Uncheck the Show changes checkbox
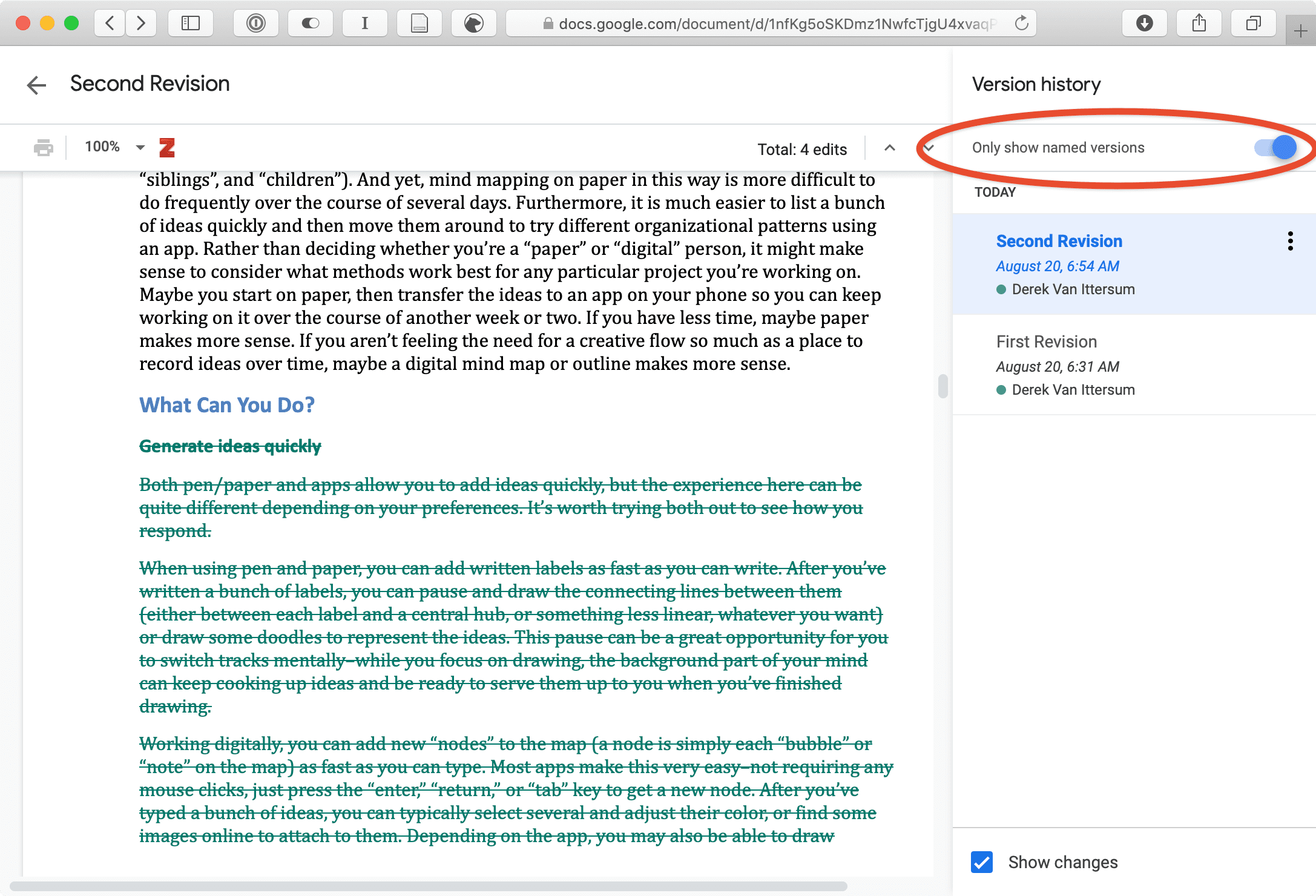The height and width of the screenshot is (896, 1316). [x=982, y=861]
